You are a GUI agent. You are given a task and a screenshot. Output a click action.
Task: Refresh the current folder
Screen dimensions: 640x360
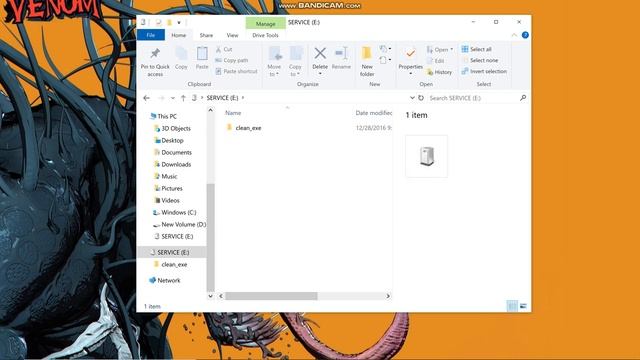pos(421,98)
